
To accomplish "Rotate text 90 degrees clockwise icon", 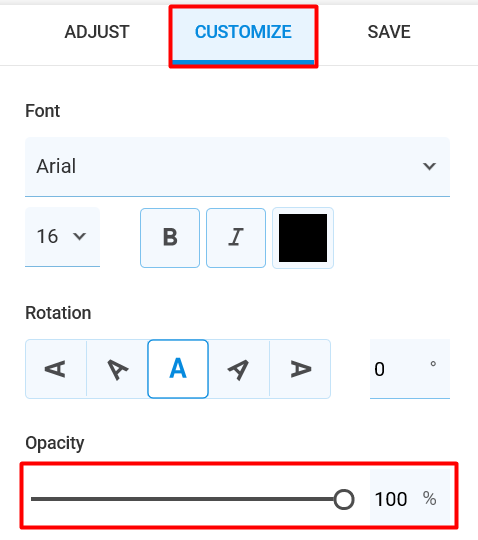I will point(300,369).
